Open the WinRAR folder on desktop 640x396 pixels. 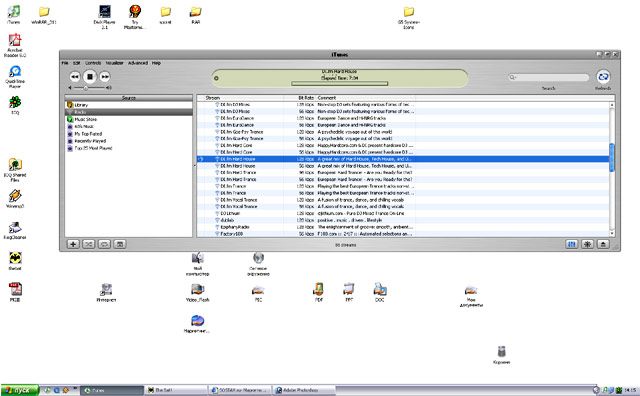[x=44, y=15]
